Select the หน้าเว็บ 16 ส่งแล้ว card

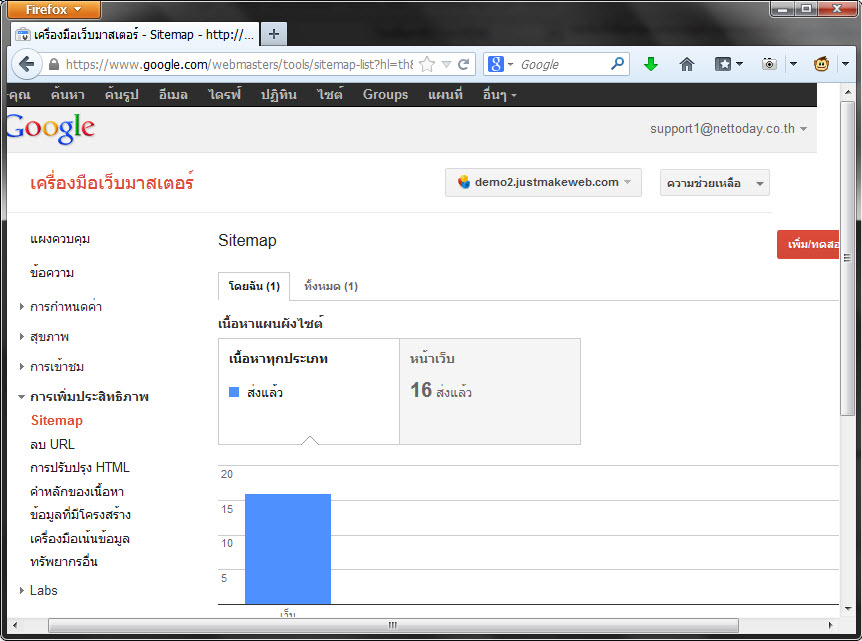[490, 391]
